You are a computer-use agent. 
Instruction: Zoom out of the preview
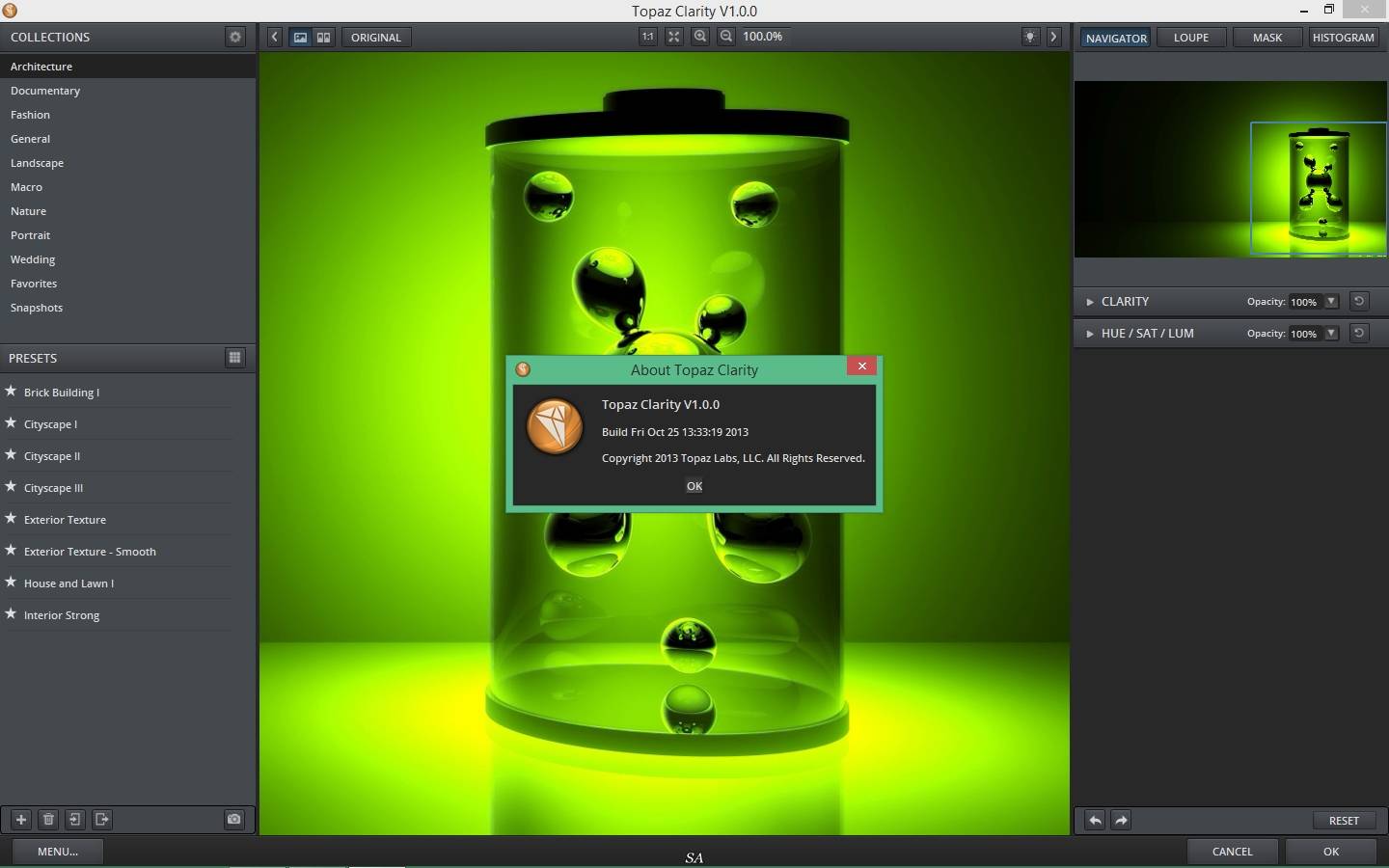point(726,37)
